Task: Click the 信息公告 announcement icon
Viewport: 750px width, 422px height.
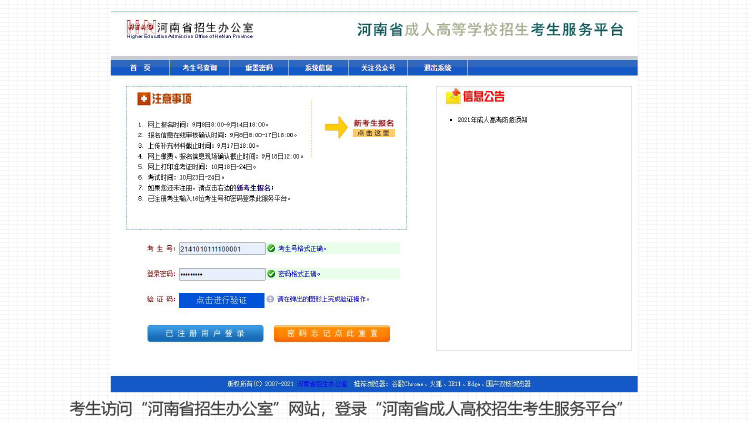Action: tap(453, 97)
